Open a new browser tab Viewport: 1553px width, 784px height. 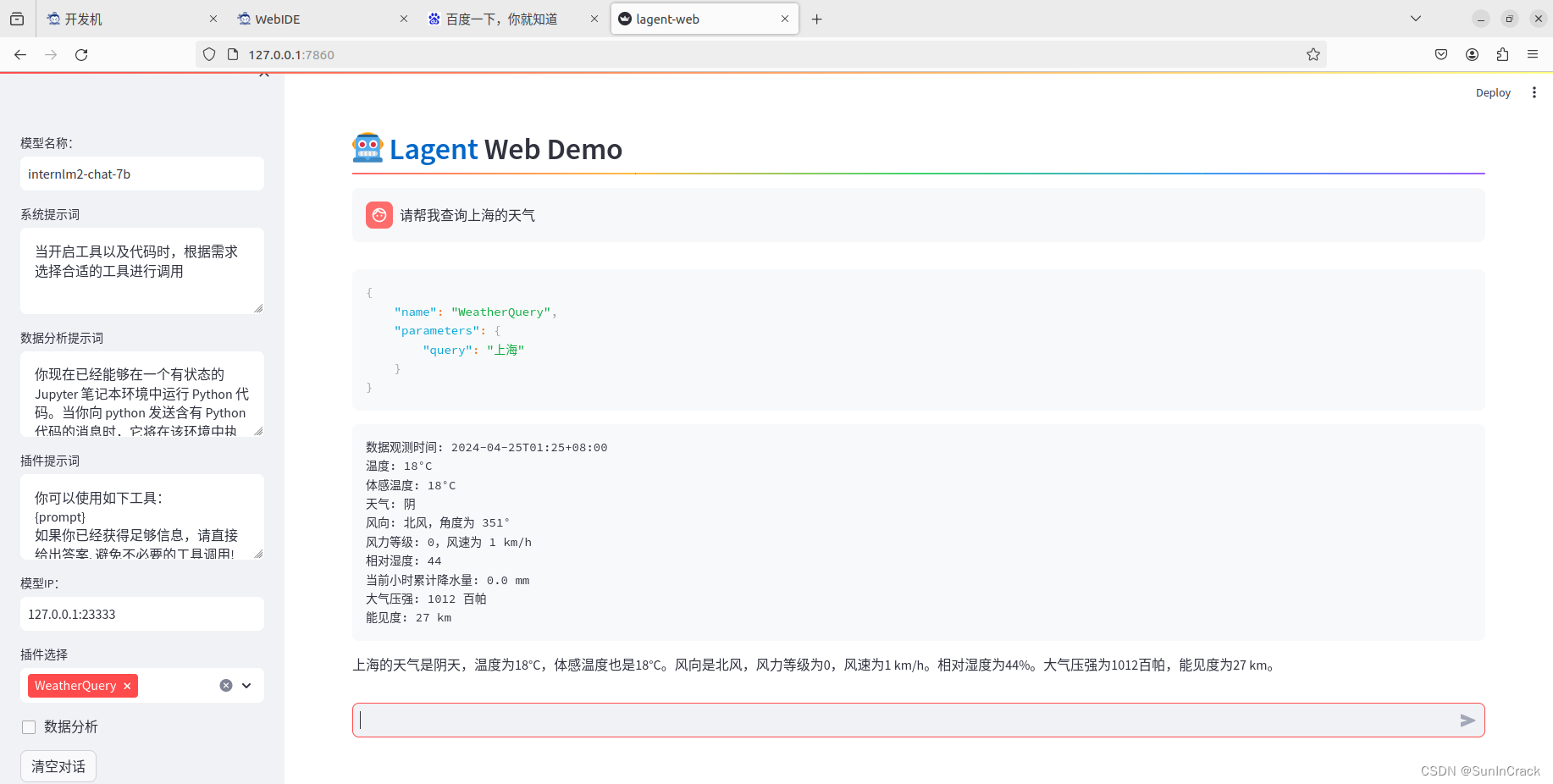tap(816, 19)
